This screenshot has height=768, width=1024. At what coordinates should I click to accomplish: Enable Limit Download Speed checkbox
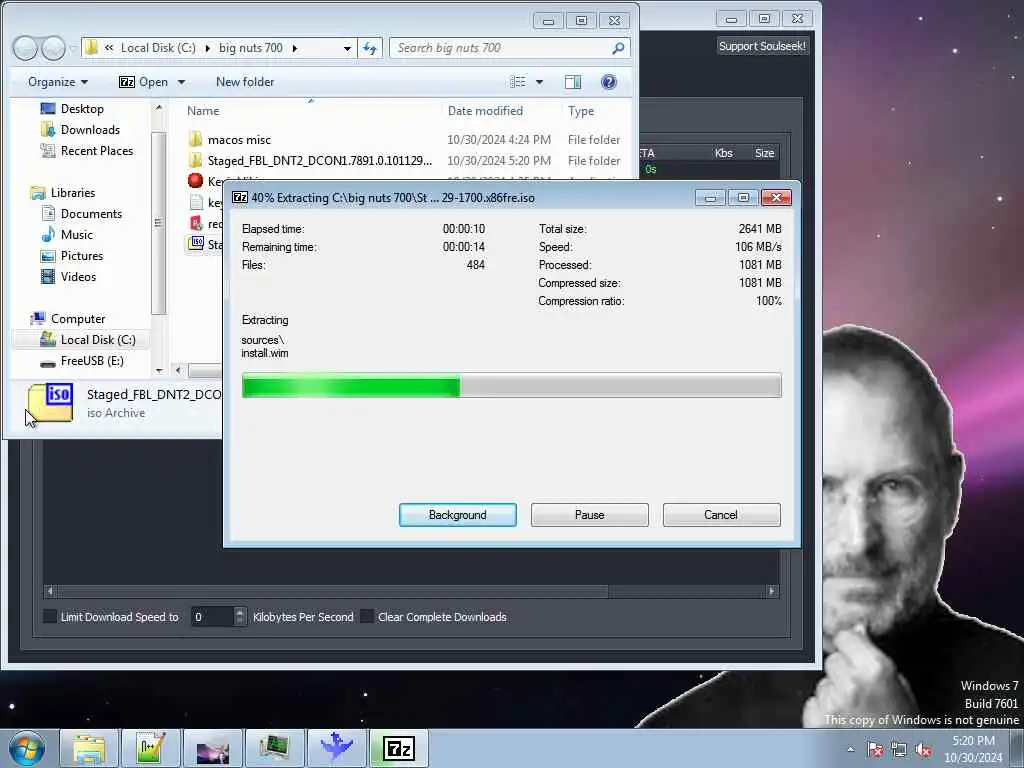[x=50, y=616]
